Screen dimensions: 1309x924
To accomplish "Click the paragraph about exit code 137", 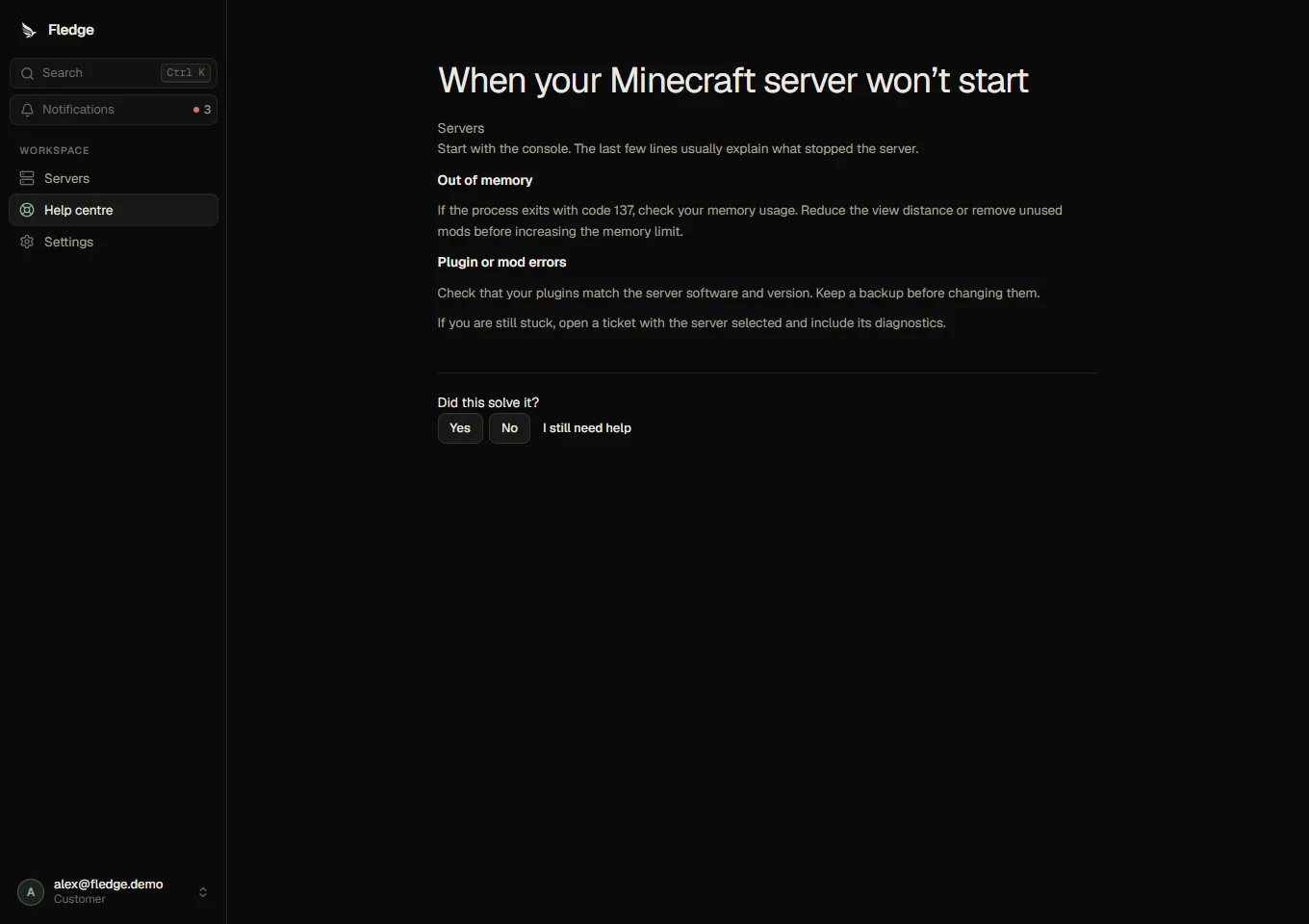I will (750, 220).
